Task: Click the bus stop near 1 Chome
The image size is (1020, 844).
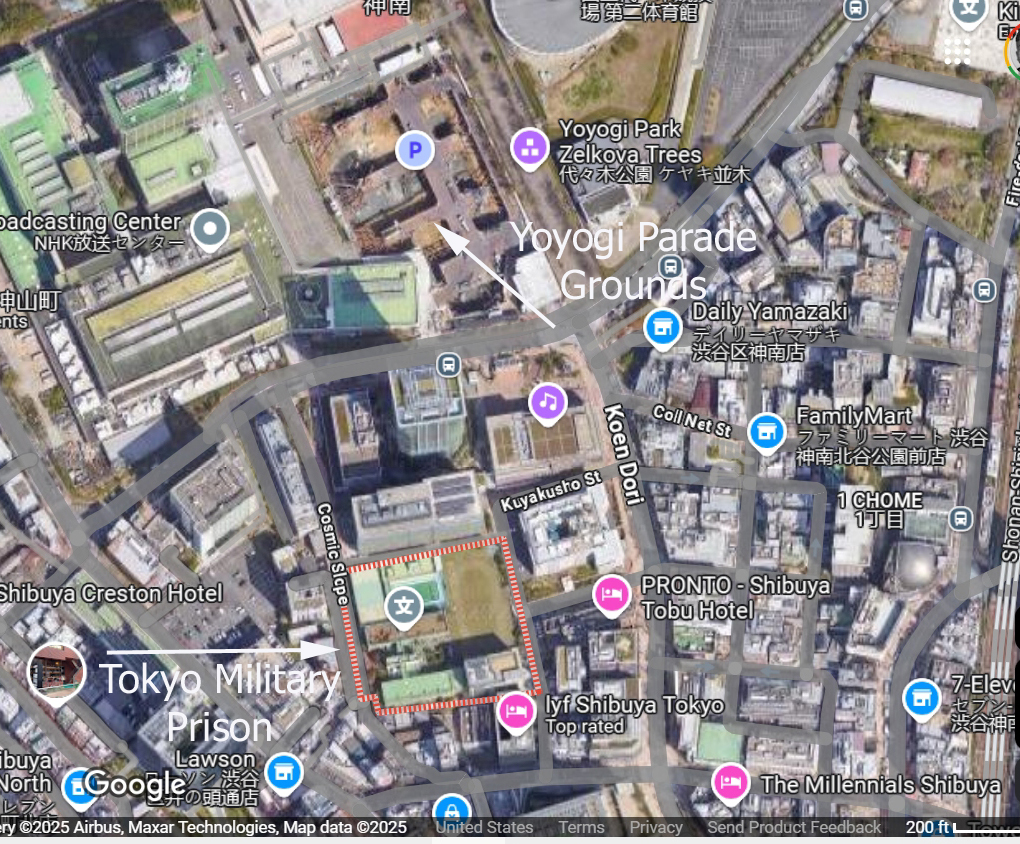Action: 961,519
